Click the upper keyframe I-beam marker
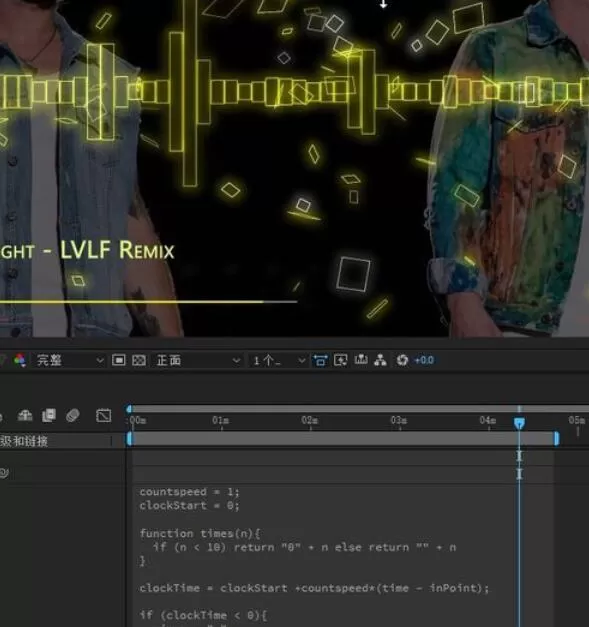 519,456
